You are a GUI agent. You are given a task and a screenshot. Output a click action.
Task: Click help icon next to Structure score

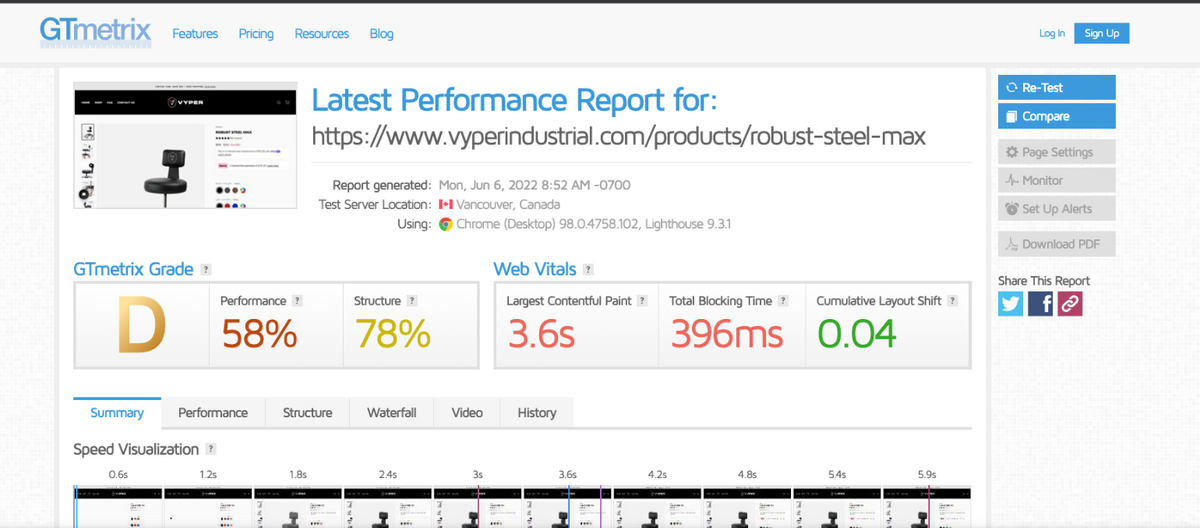412,301
